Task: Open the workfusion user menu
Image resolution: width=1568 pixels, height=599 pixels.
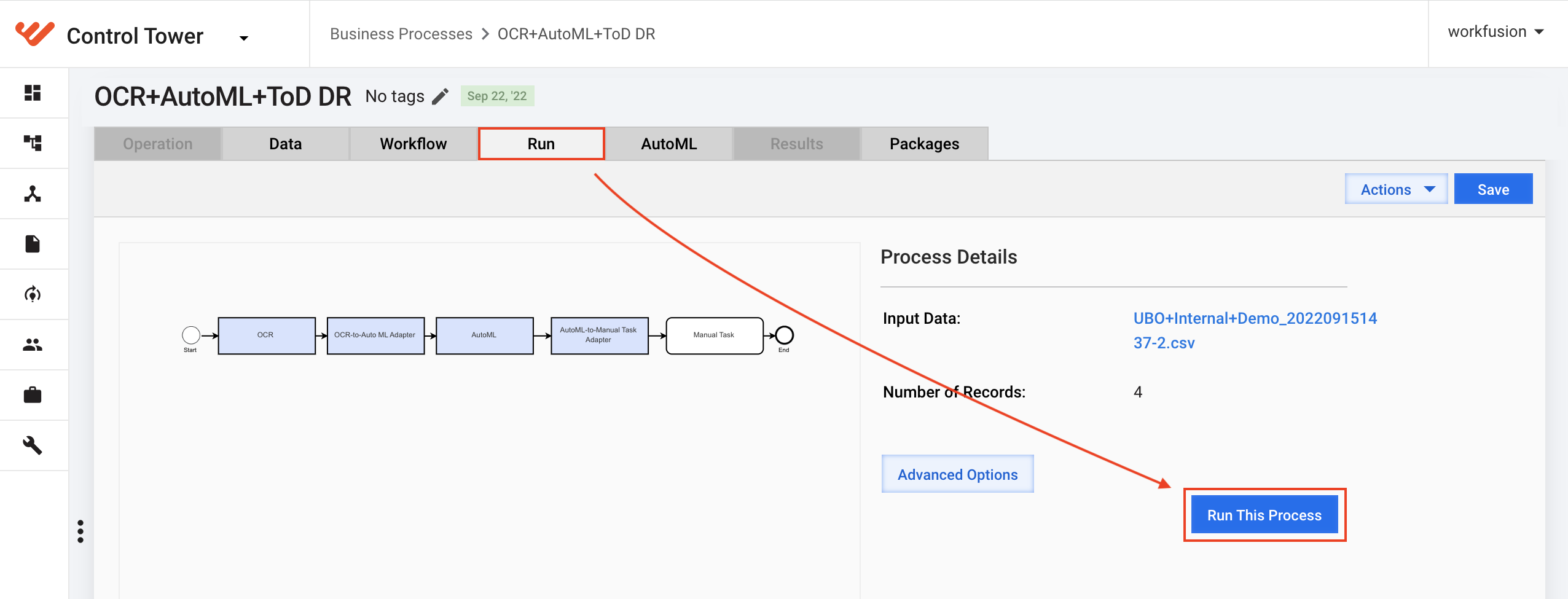Action: (1495, 32)
